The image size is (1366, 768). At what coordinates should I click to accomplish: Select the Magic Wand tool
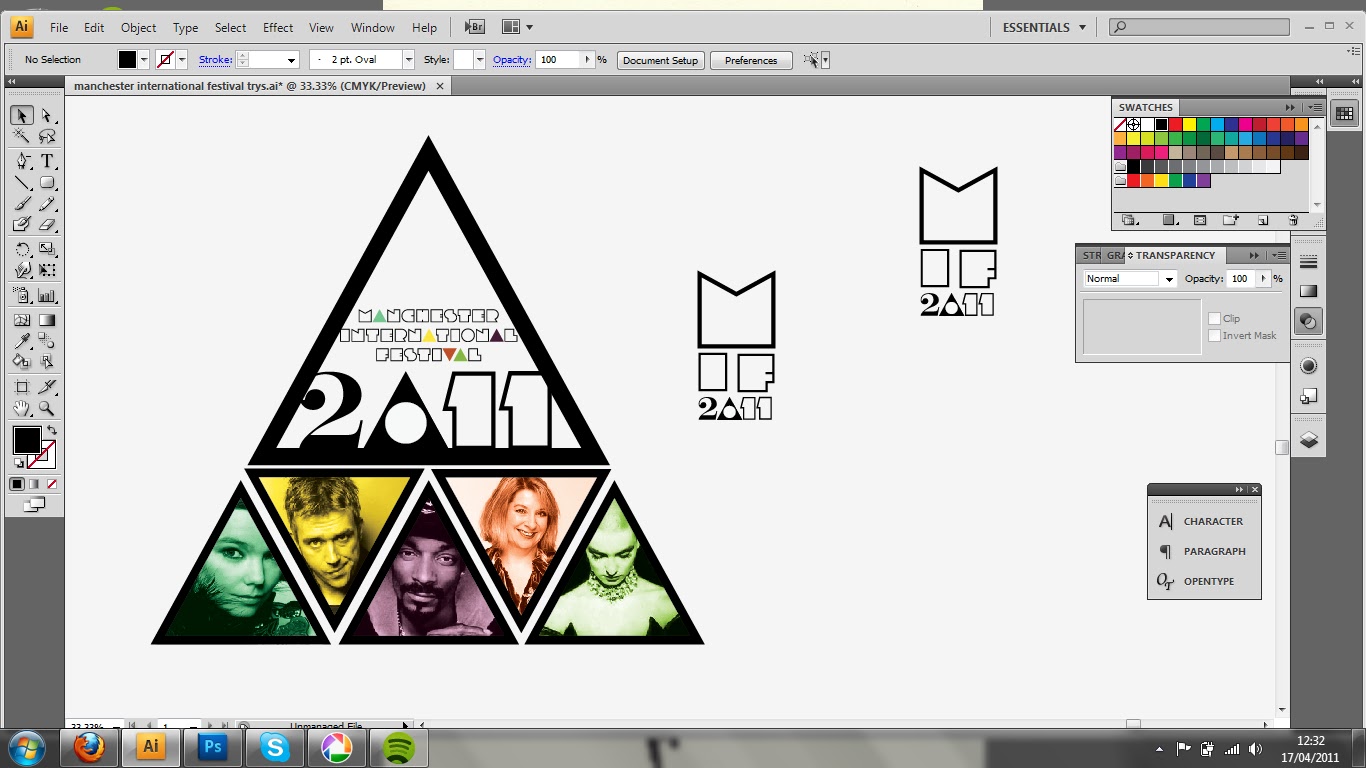click(22, 137)
